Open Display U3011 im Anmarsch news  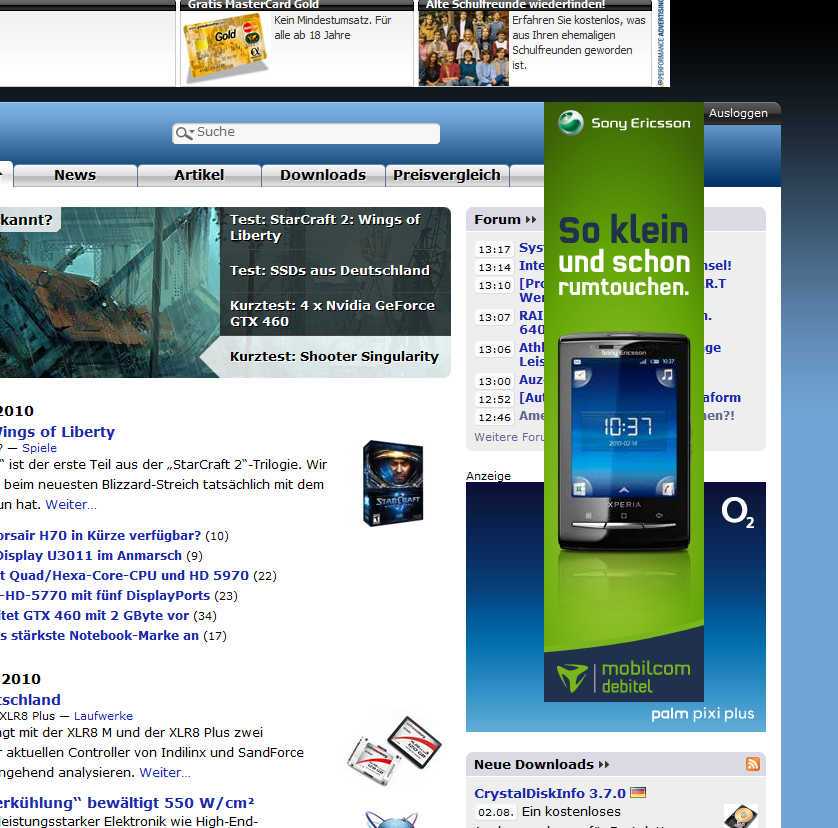click(x=90, y=556)
